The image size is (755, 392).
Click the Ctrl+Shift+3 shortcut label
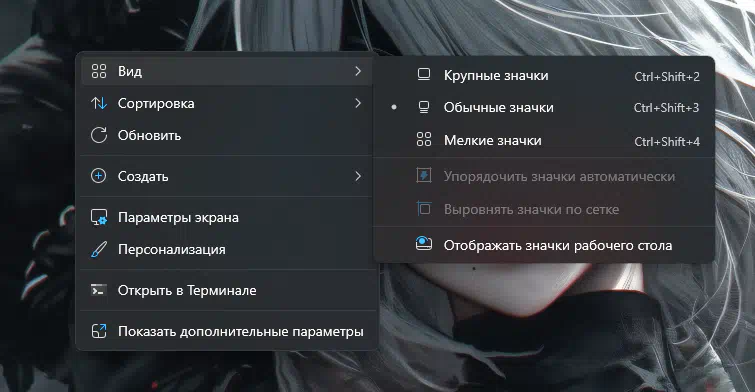666,108
